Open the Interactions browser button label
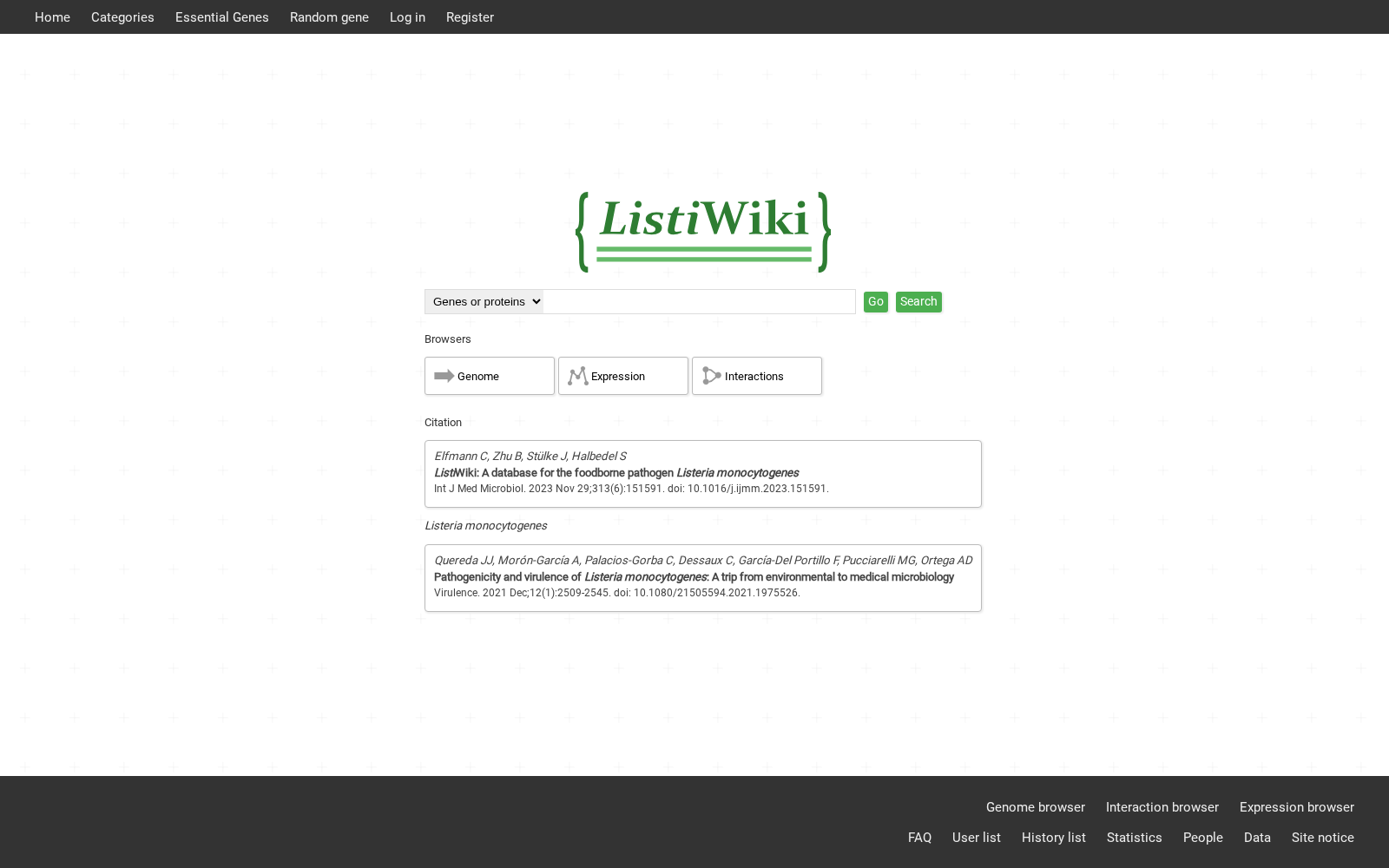Viewport: 1389px width, 868px height. pyautogui.click(x=754, y=377)
